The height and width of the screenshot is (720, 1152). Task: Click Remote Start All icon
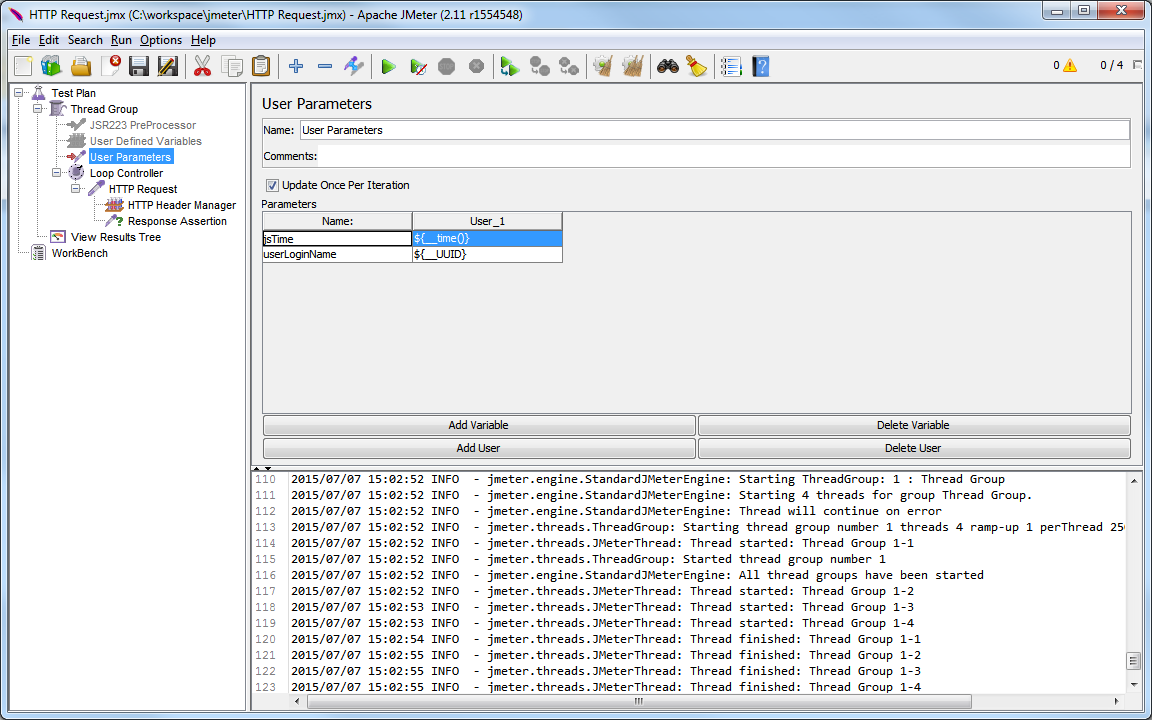[x=510, y=66]
